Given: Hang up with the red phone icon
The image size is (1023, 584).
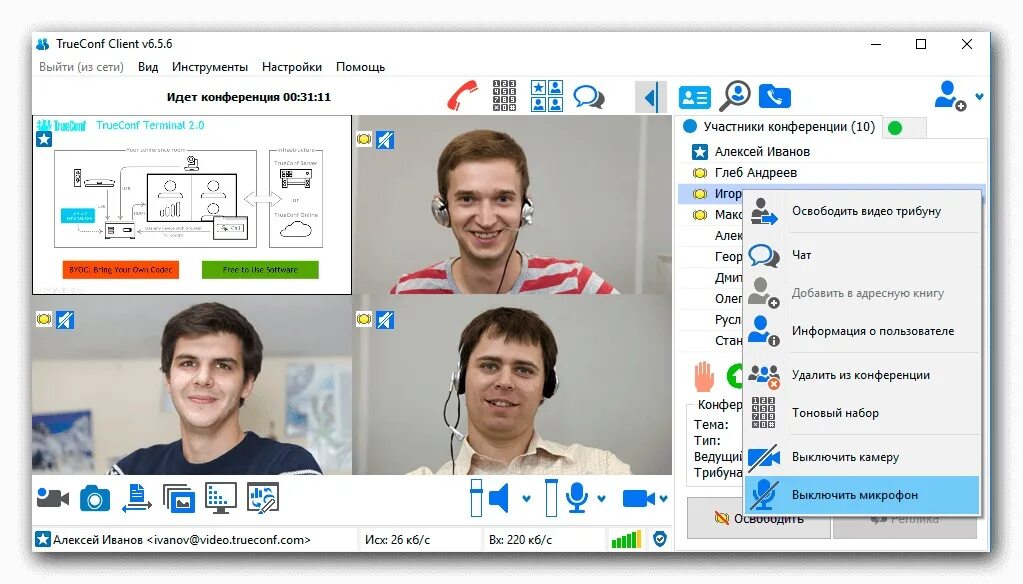Looking at the screenshot, I should click(x=463, y=95).
